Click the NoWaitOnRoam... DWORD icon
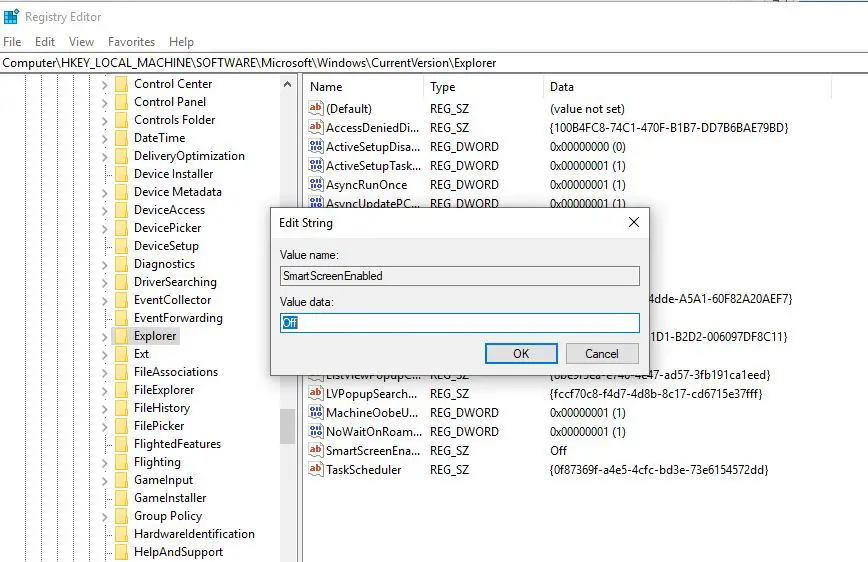This screenshot has width=868, height=562. [x=316, y=431]
